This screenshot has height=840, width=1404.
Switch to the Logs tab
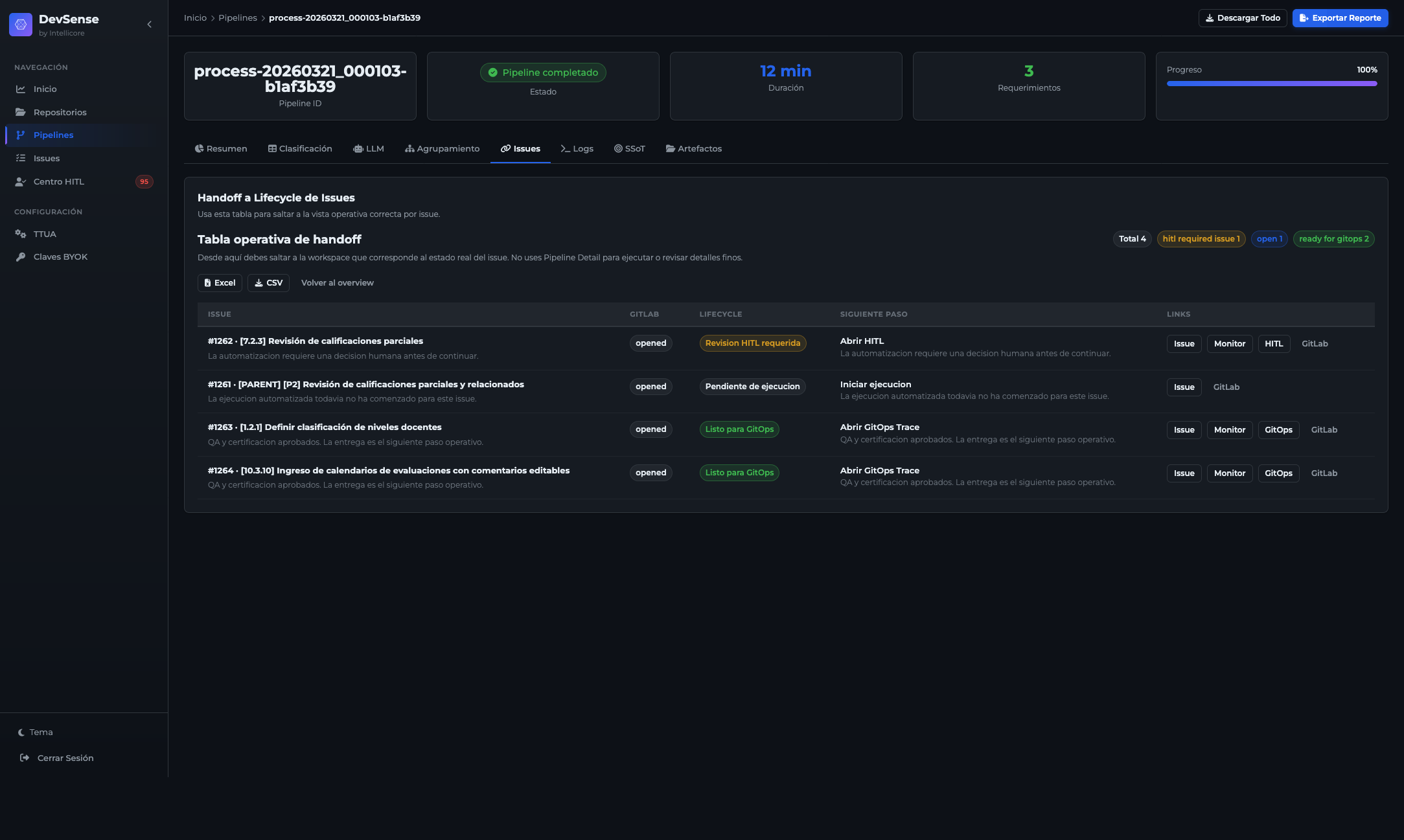coord(577,149)
